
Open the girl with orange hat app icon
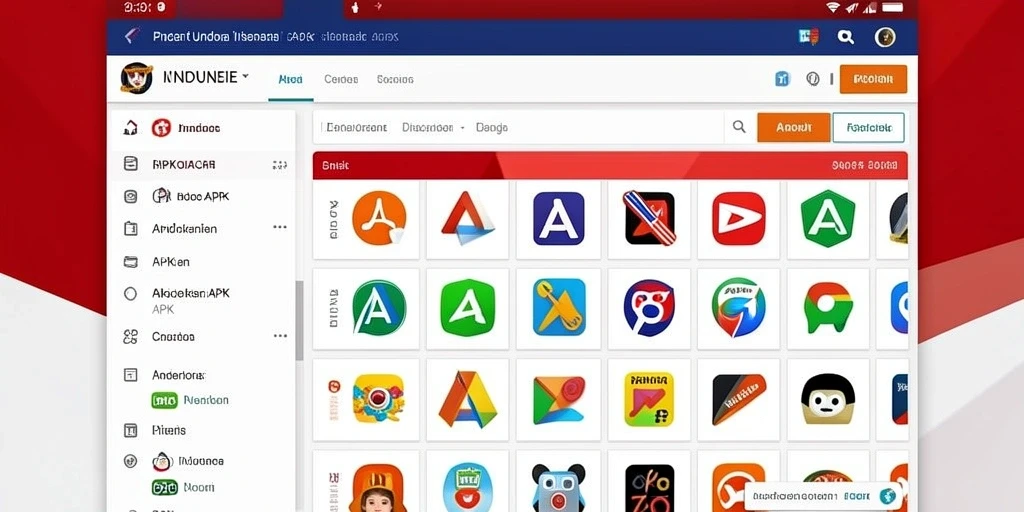[x=377, y=488]
